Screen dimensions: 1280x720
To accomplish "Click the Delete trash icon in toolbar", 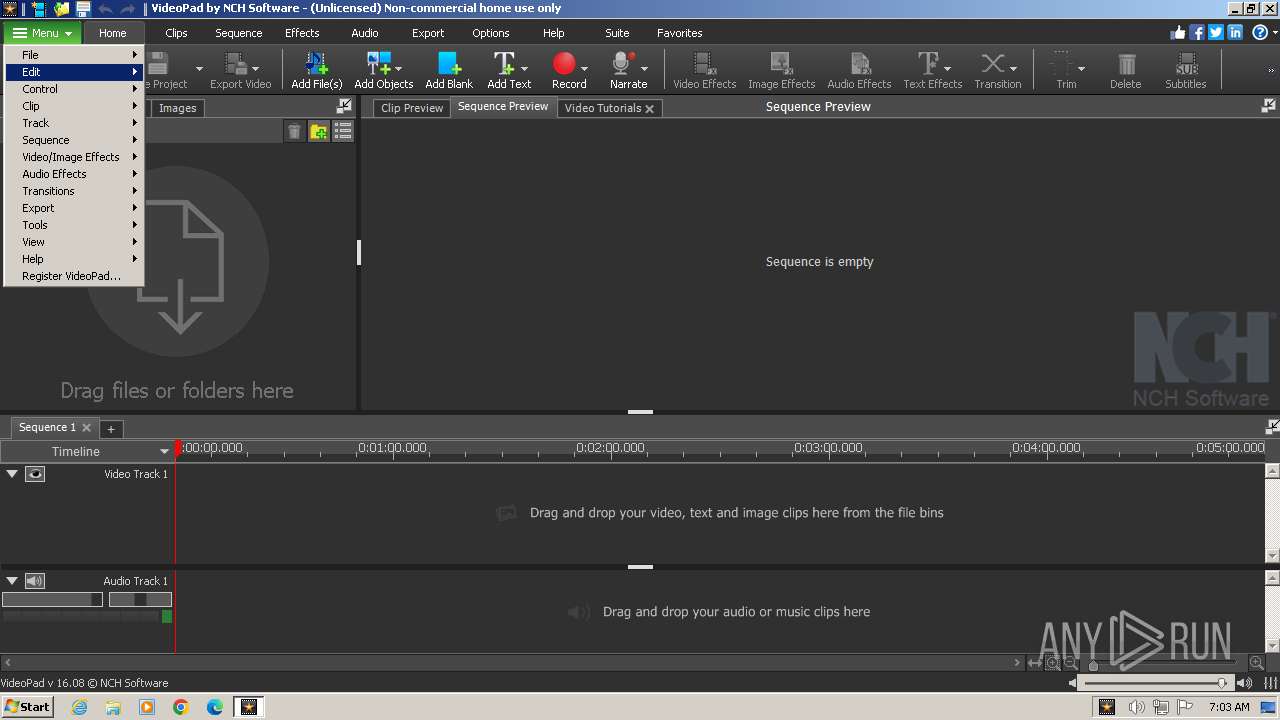I will (1126, 65).
